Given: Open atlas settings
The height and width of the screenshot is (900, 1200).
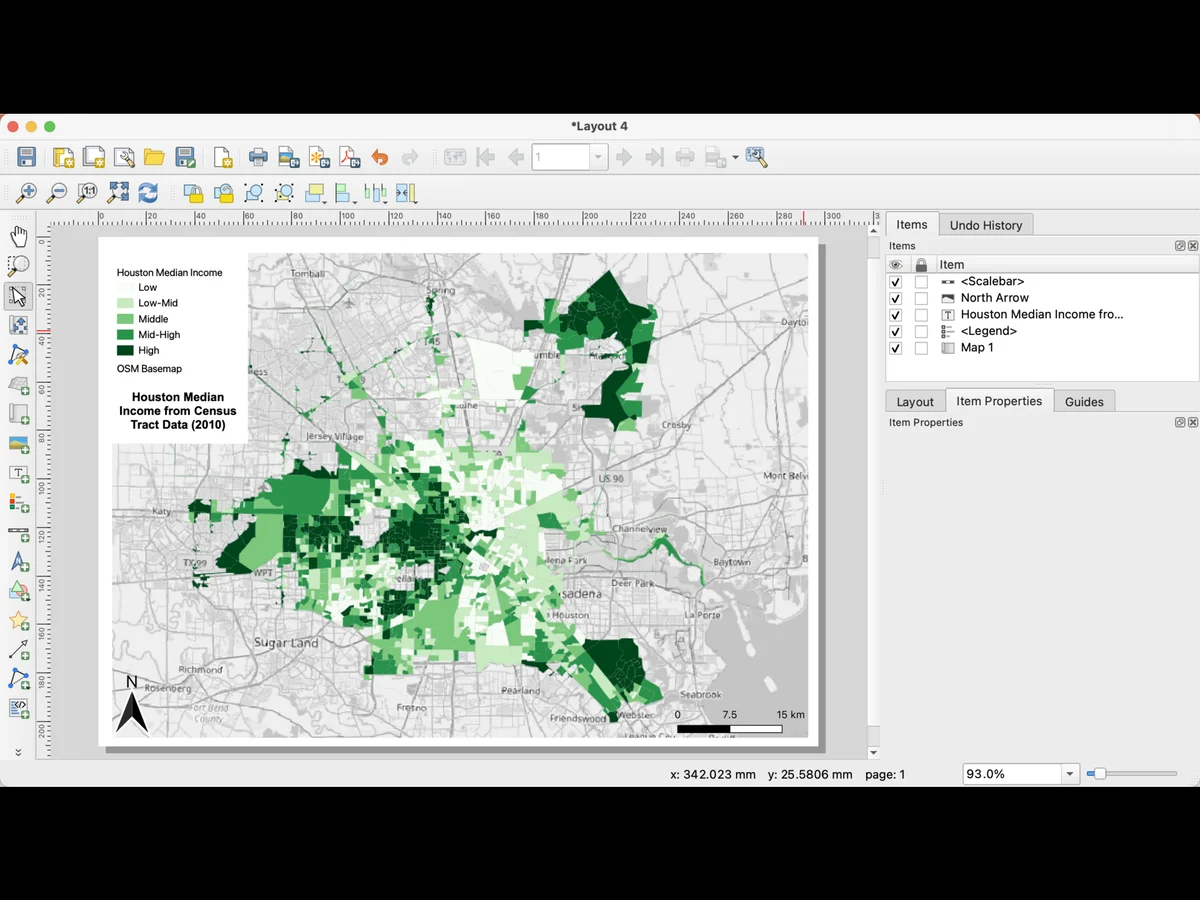Looking at the screenshot, I should (x=756, y=157).
